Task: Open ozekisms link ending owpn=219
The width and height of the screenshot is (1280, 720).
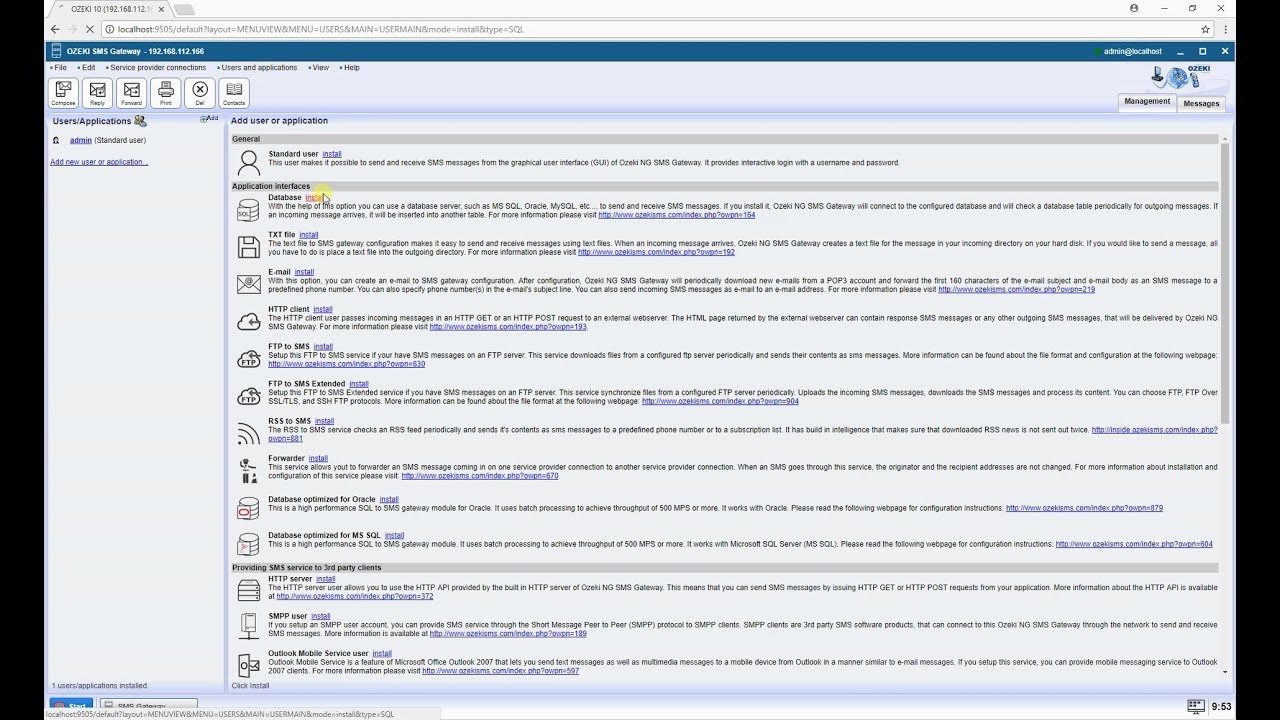Action: 1016,289
